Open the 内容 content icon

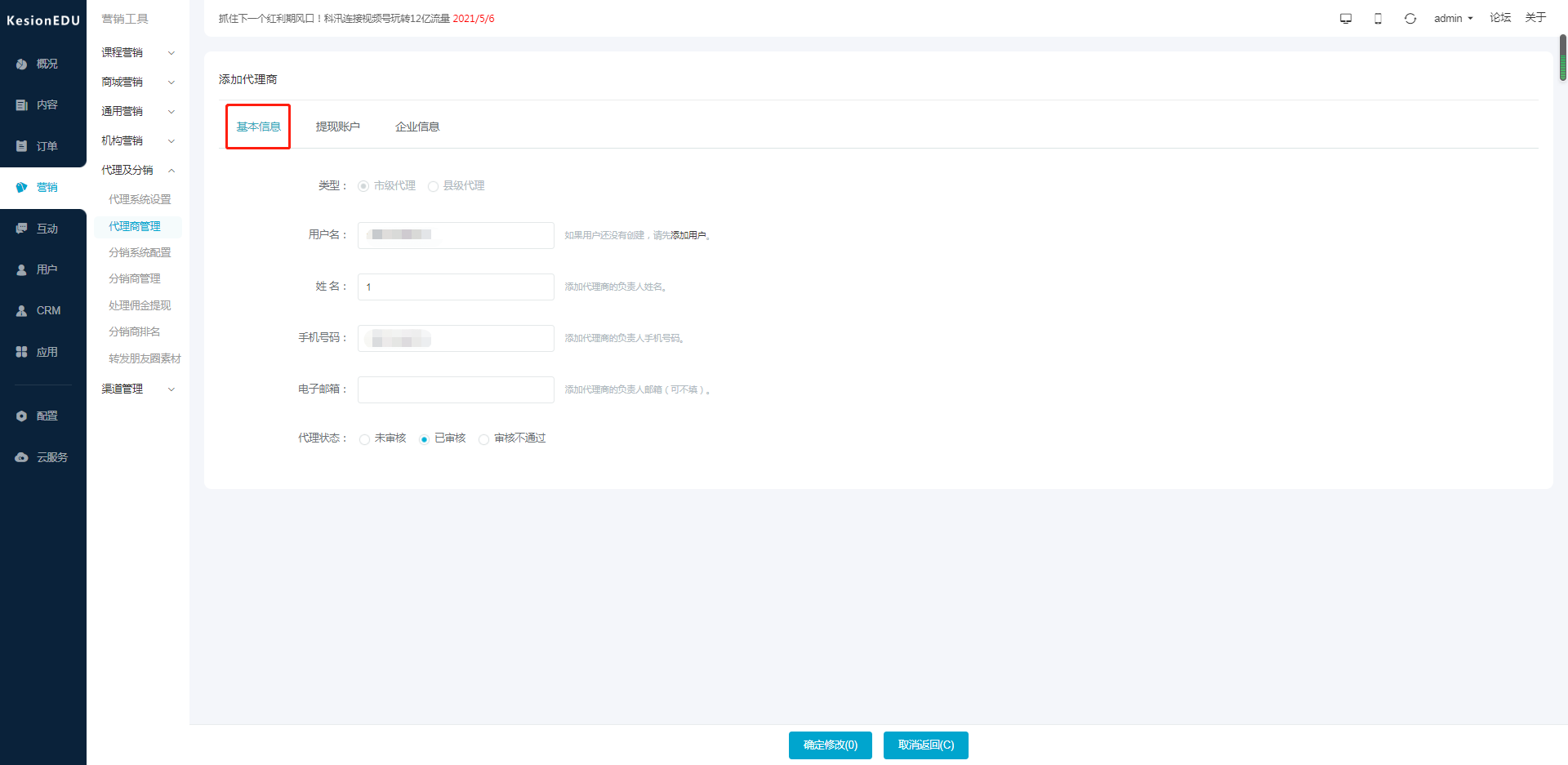point(21,105)
